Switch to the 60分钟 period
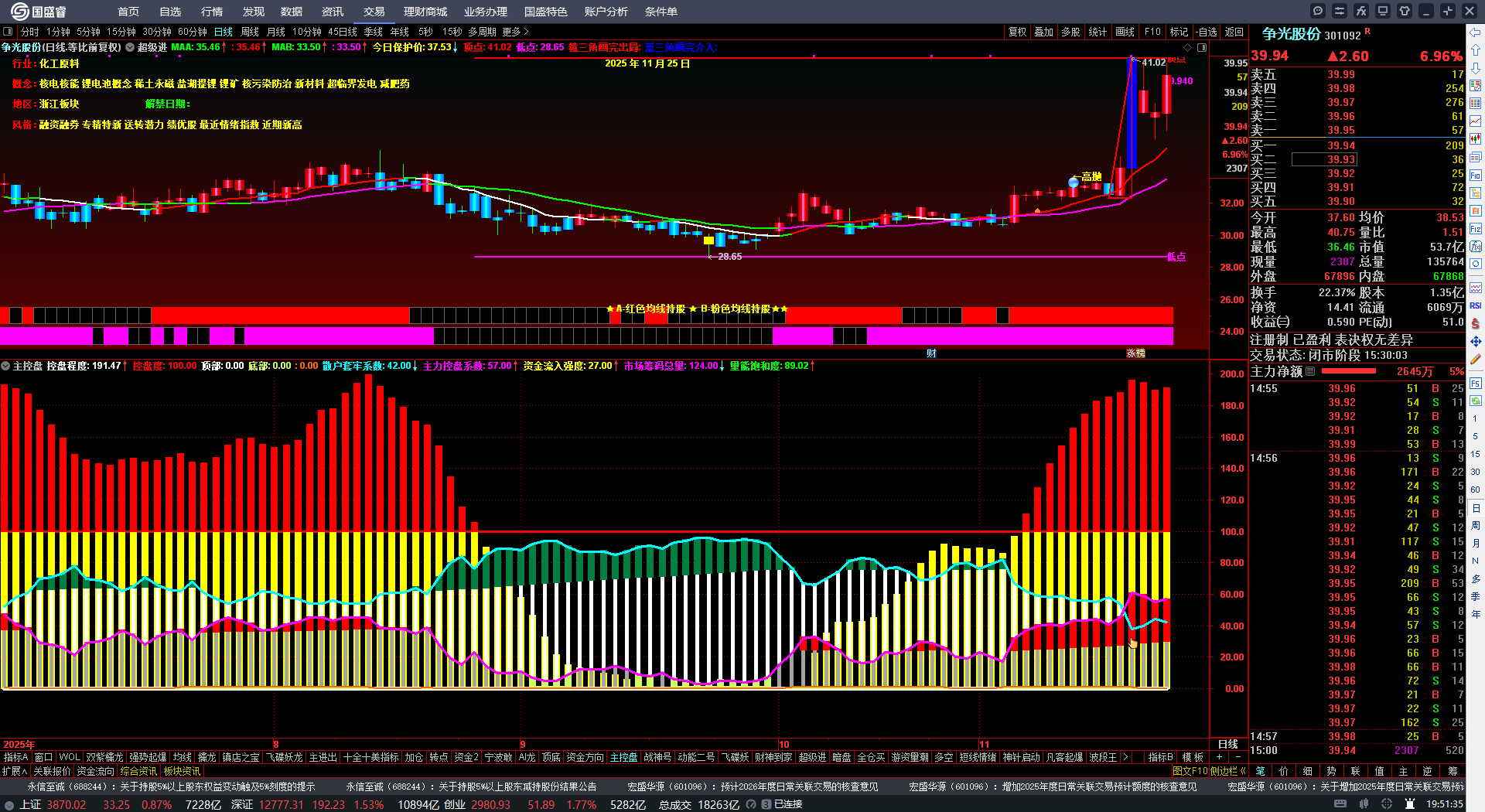Image resolution: width=1485 pixels, height=812 pixels. coord(193,32)
